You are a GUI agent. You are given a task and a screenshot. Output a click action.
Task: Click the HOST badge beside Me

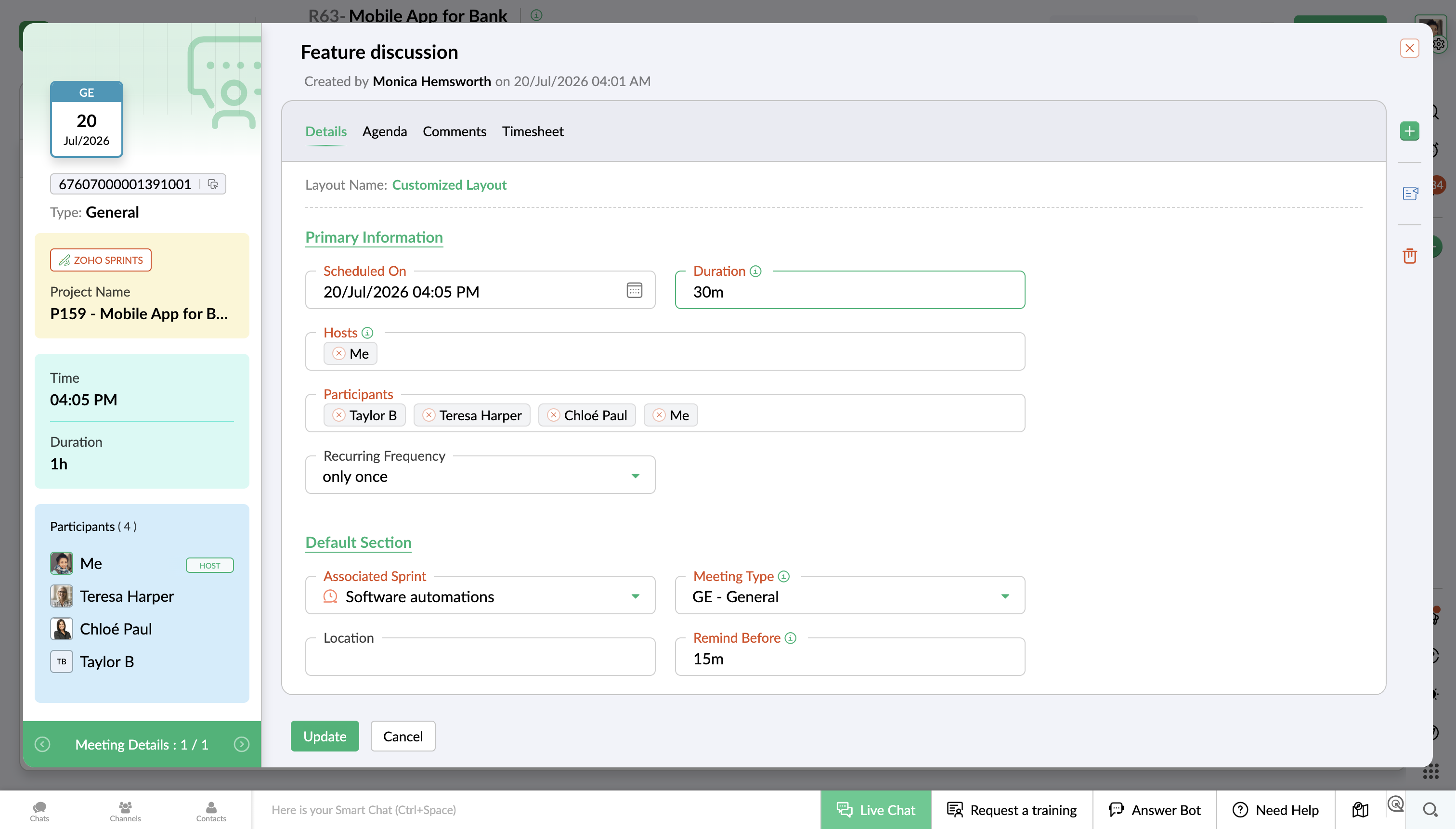coord(209,565)
